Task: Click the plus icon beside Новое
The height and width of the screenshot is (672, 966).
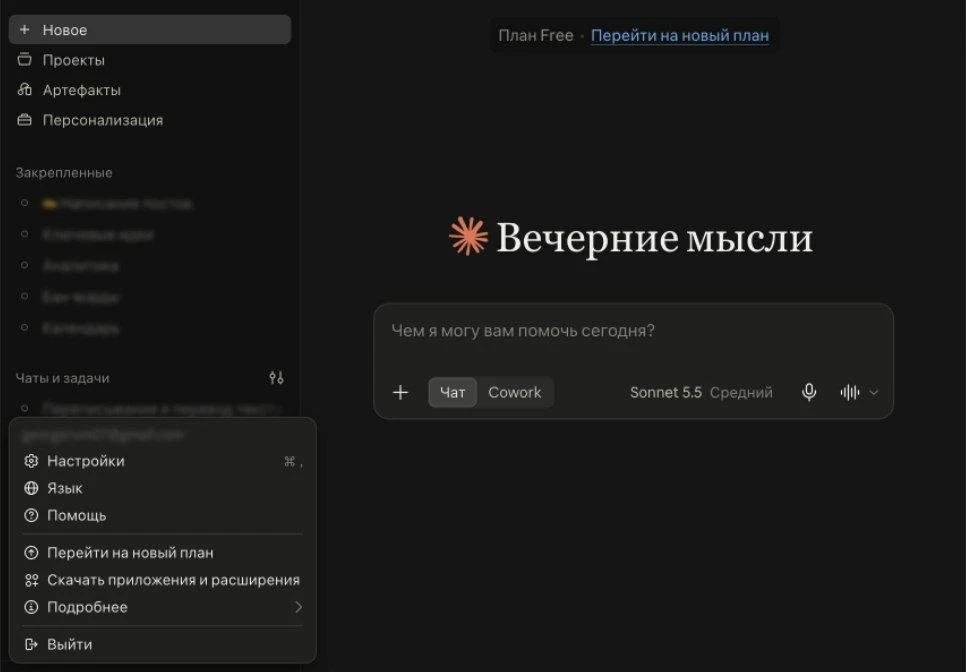Action: tap(25, 30)
